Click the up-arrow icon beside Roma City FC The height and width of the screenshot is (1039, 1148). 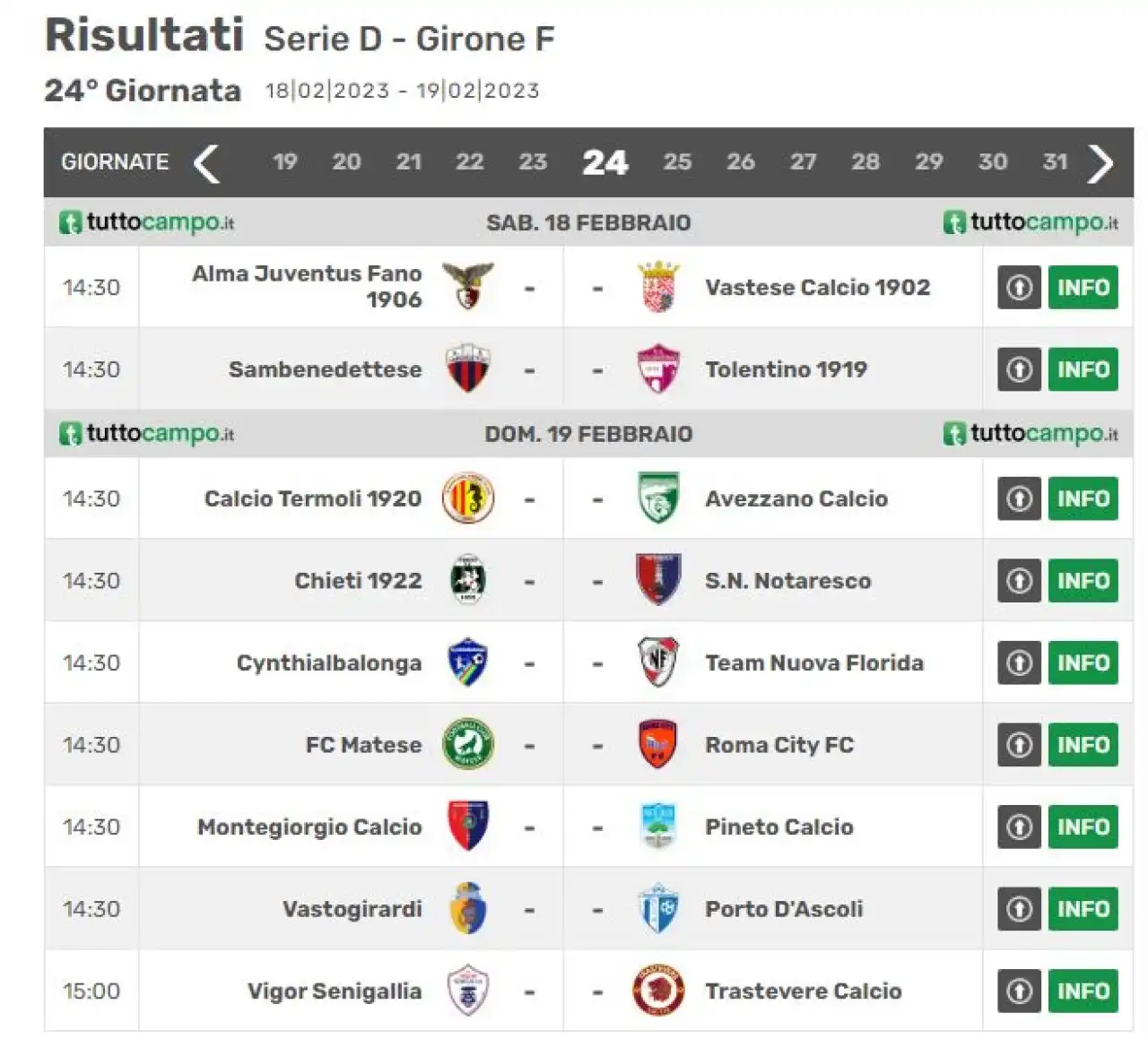(x=1019, y=745)
